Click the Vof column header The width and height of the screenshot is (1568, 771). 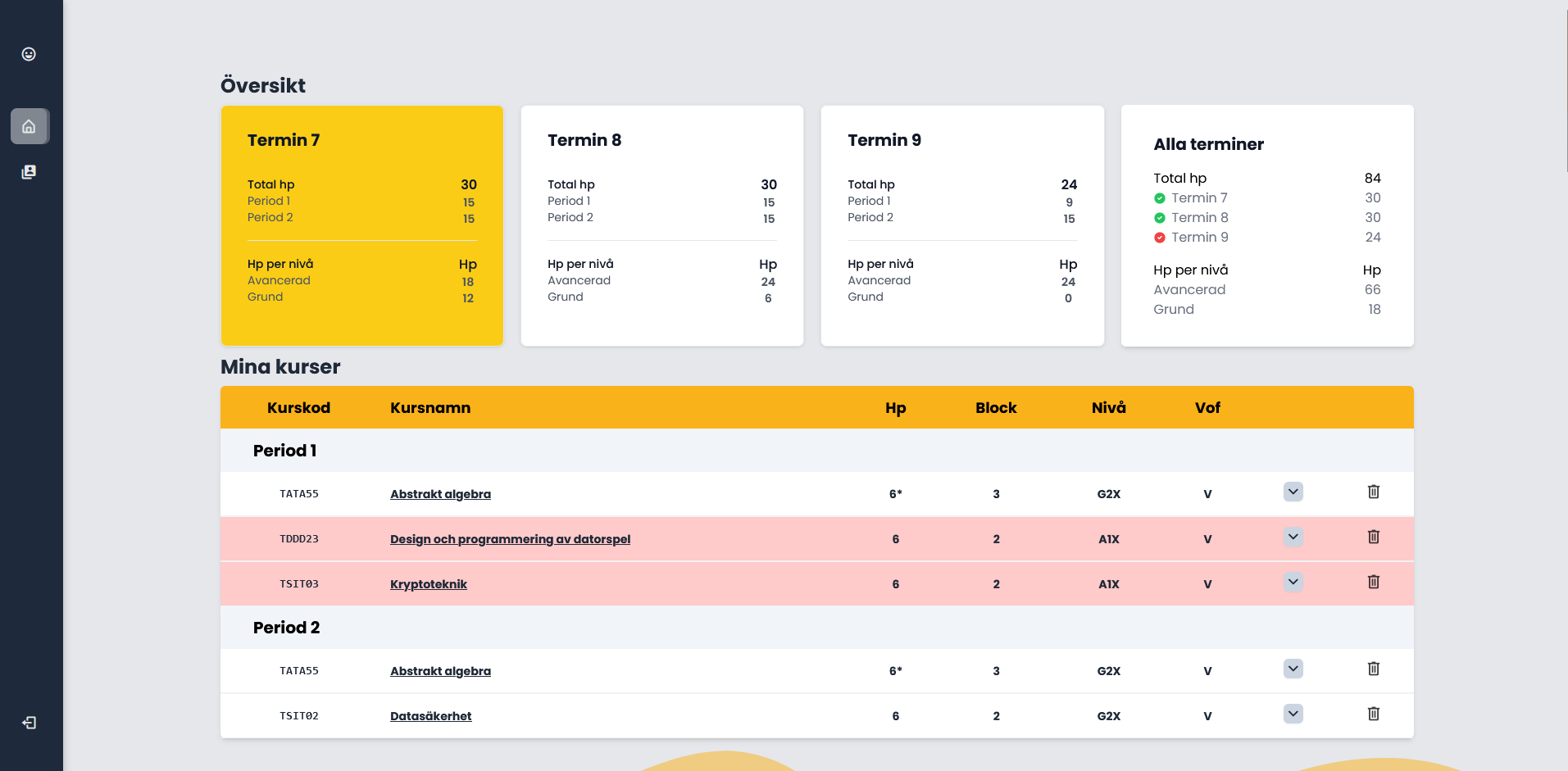tap(1207, 408)
